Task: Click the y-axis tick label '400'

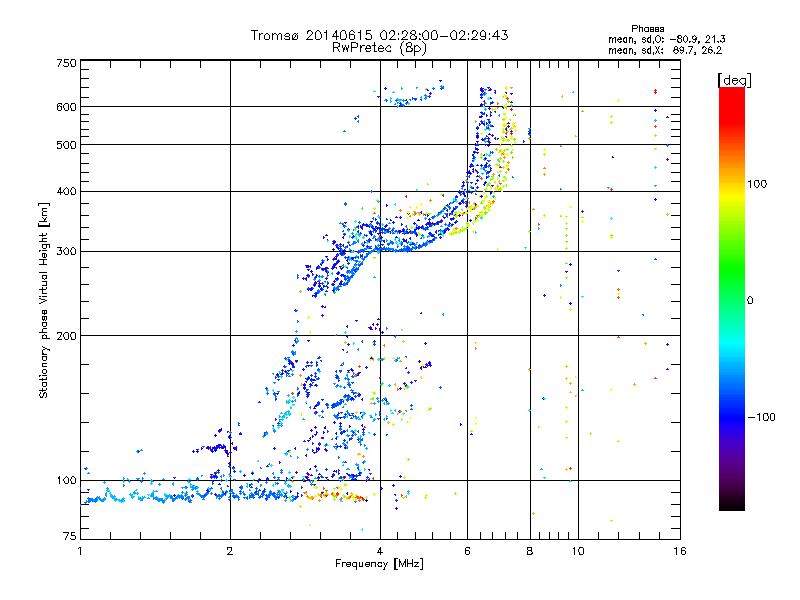Action: click(66, 191)
